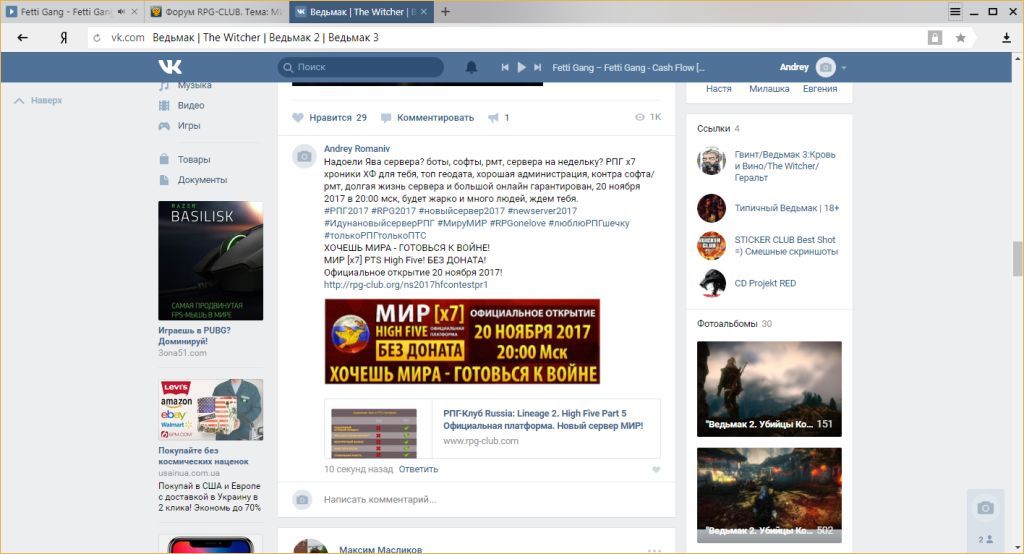Open Товары in the left sidebar
The height and width of the screenshot is (554, 1024).
pyautogui.click(x=194, y=160)
